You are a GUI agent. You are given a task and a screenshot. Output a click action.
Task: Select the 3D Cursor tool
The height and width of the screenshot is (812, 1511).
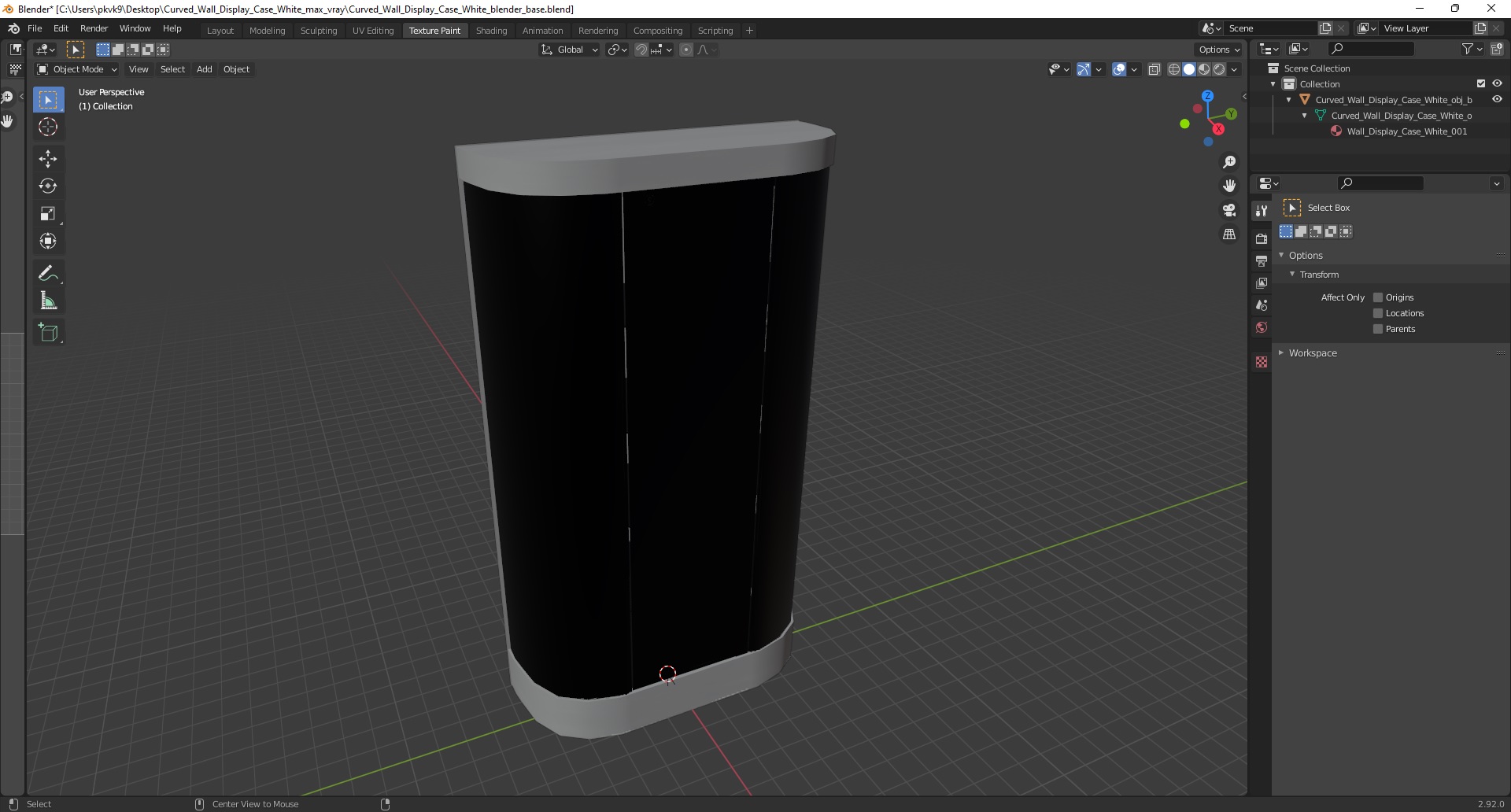[48, 127]
